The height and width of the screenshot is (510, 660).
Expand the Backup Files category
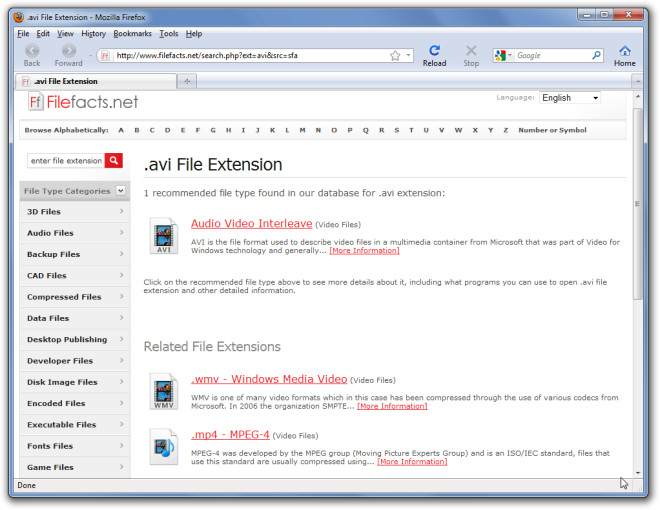(x=75, y=254)
